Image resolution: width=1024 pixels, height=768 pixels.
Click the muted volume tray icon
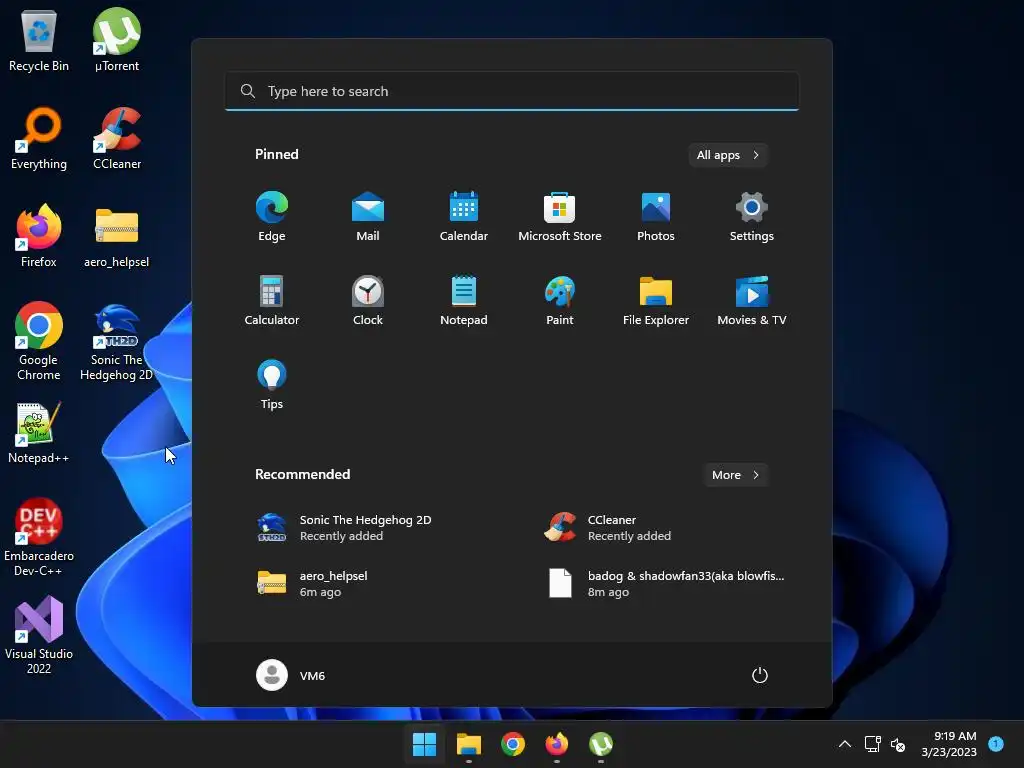[898, 744]
